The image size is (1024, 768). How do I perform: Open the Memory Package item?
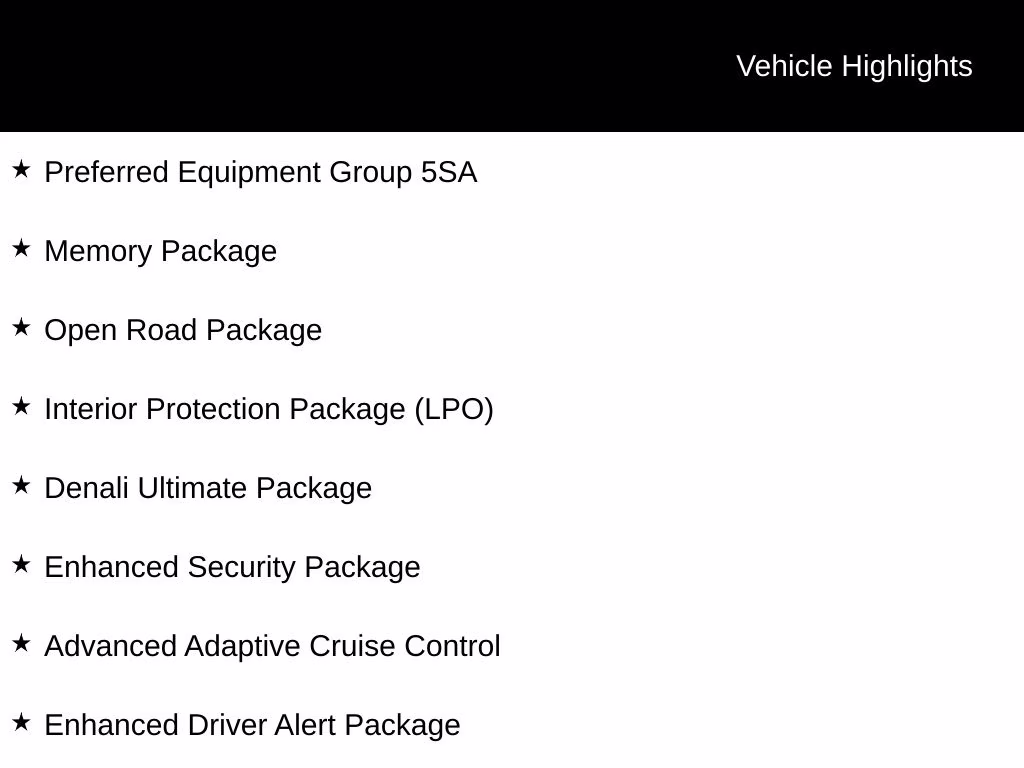161,252
